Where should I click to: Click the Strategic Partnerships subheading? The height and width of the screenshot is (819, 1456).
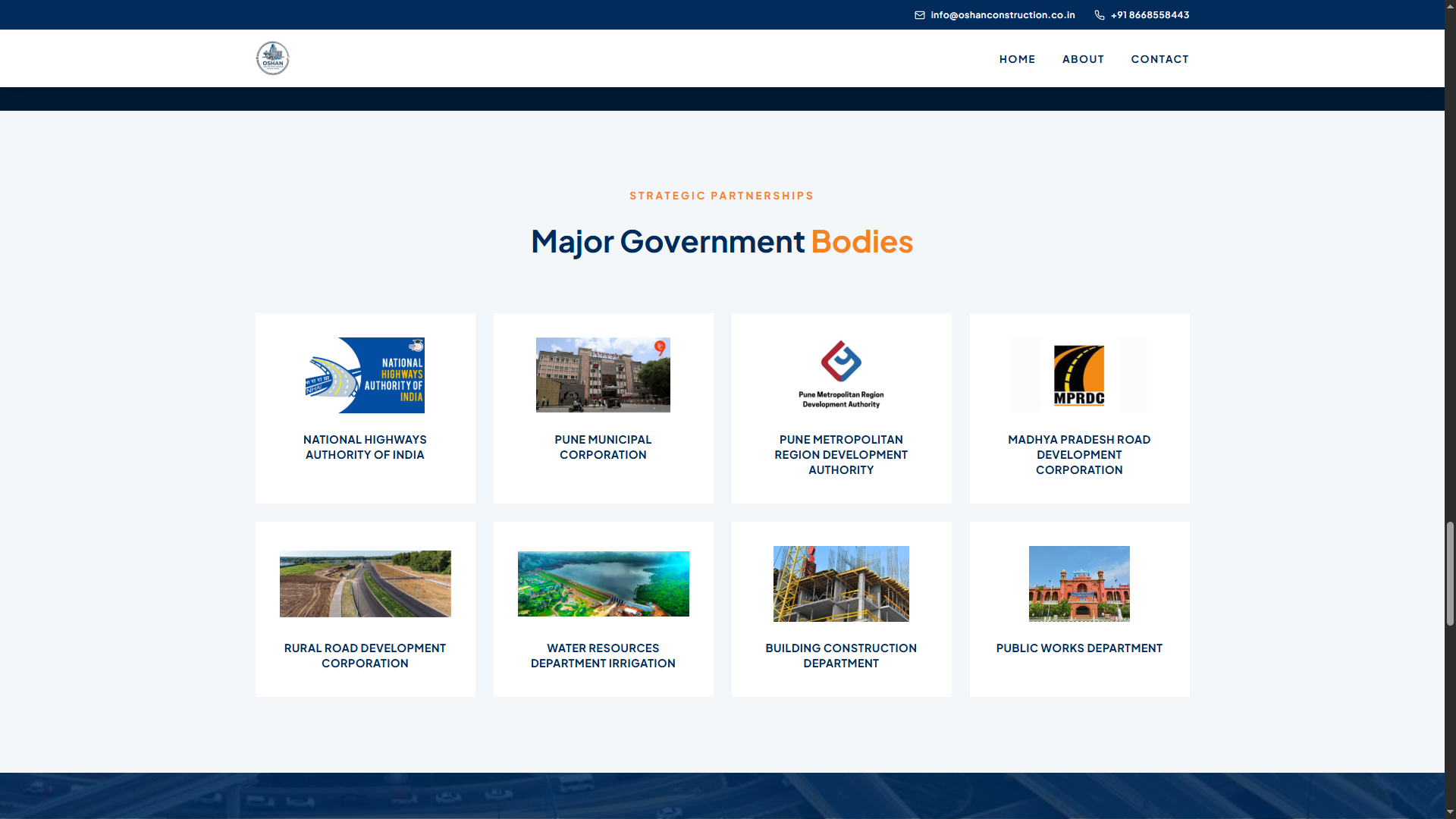coord(722,196)
